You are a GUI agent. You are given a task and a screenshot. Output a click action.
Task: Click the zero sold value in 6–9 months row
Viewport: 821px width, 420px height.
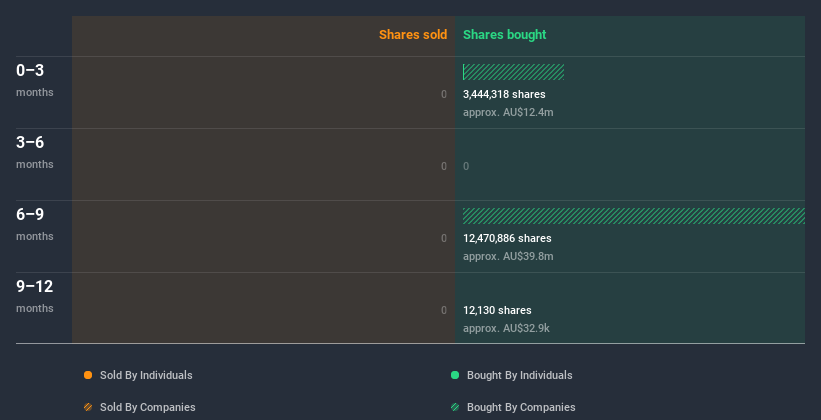[x=444, y=238]
